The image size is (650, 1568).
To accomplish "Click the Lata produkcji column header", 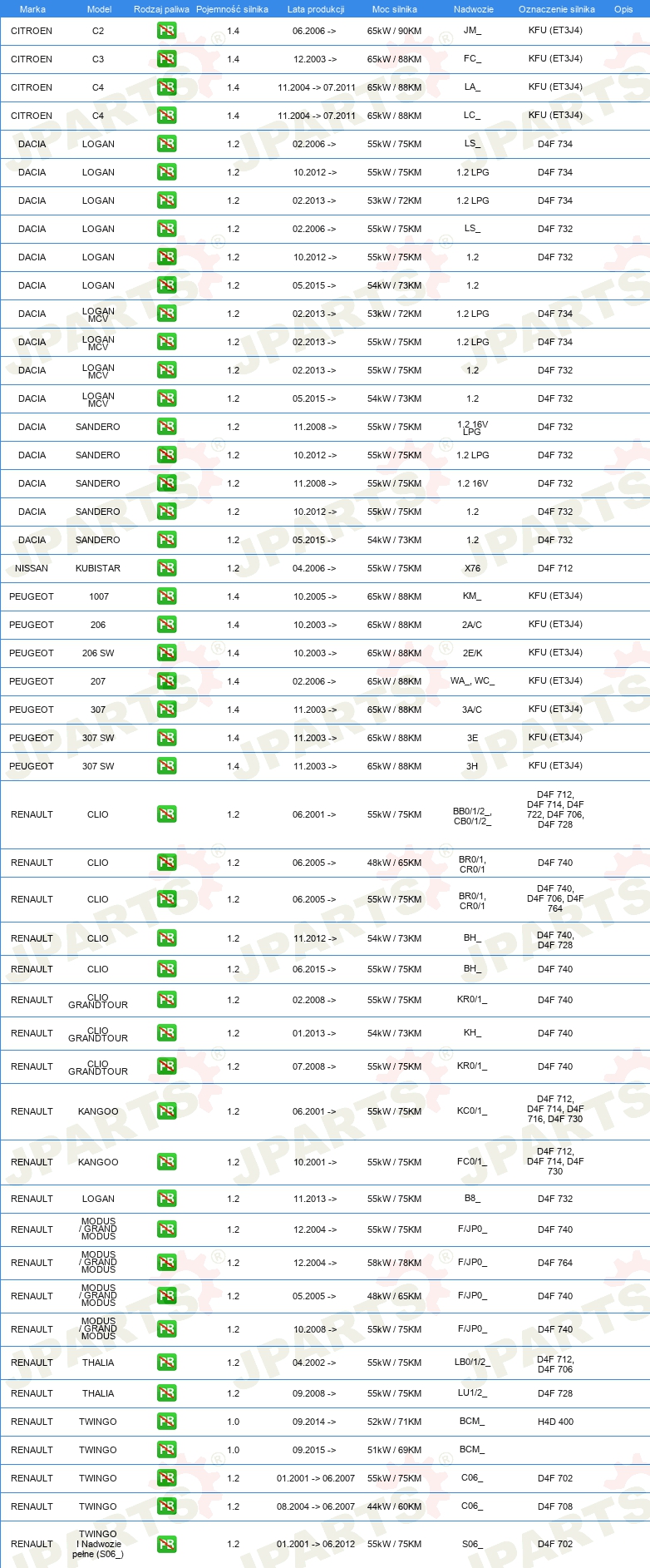I will (316, 9).
